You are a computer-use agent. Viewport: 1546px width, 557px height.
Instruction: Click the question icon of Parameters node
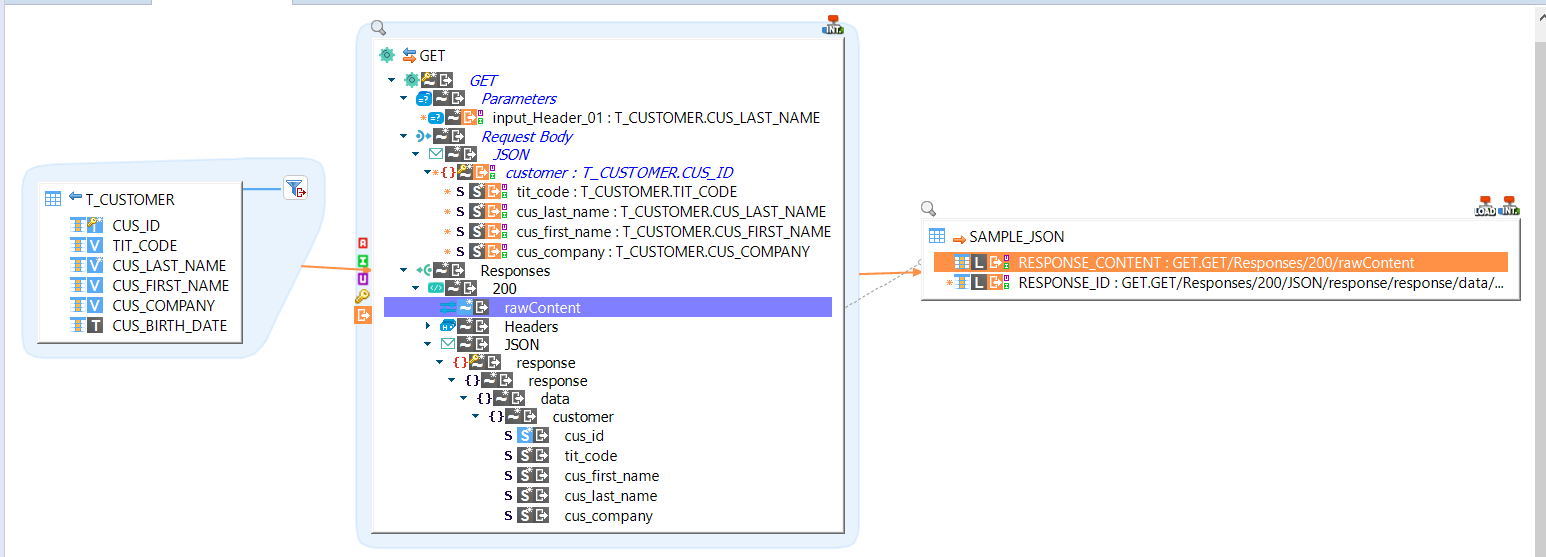pyautogui.click(x=424, y=98)
